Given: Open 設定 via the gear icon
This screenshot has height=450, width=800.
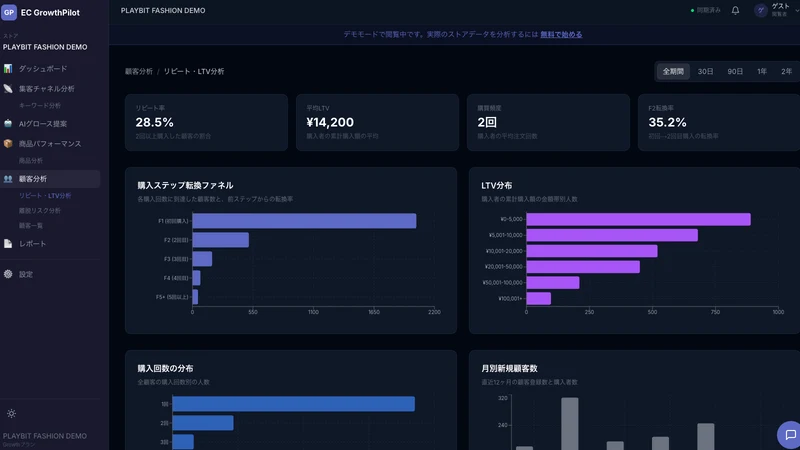Looking at the screenshot, I should (8, 274).
